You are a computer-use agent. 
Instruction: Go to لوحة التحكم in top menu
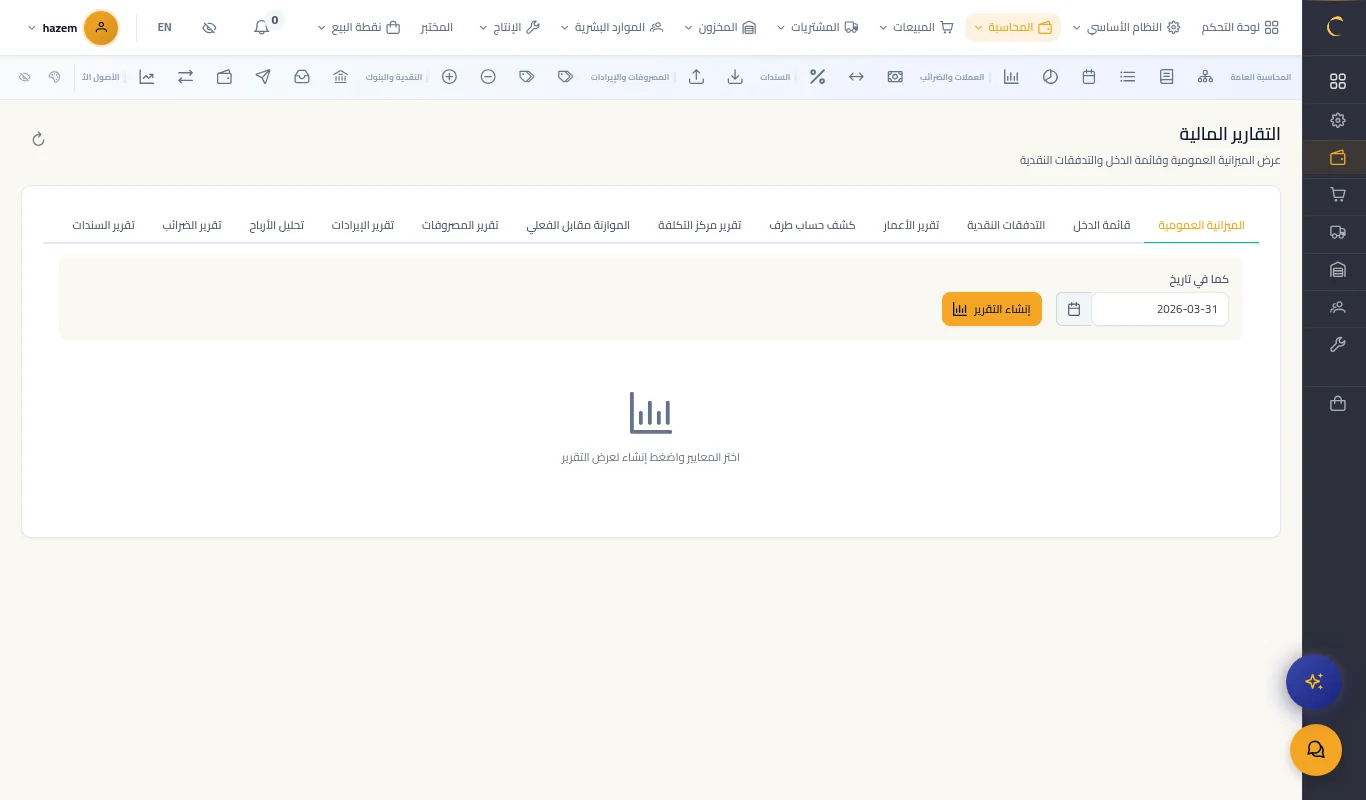click(1240, 27)
